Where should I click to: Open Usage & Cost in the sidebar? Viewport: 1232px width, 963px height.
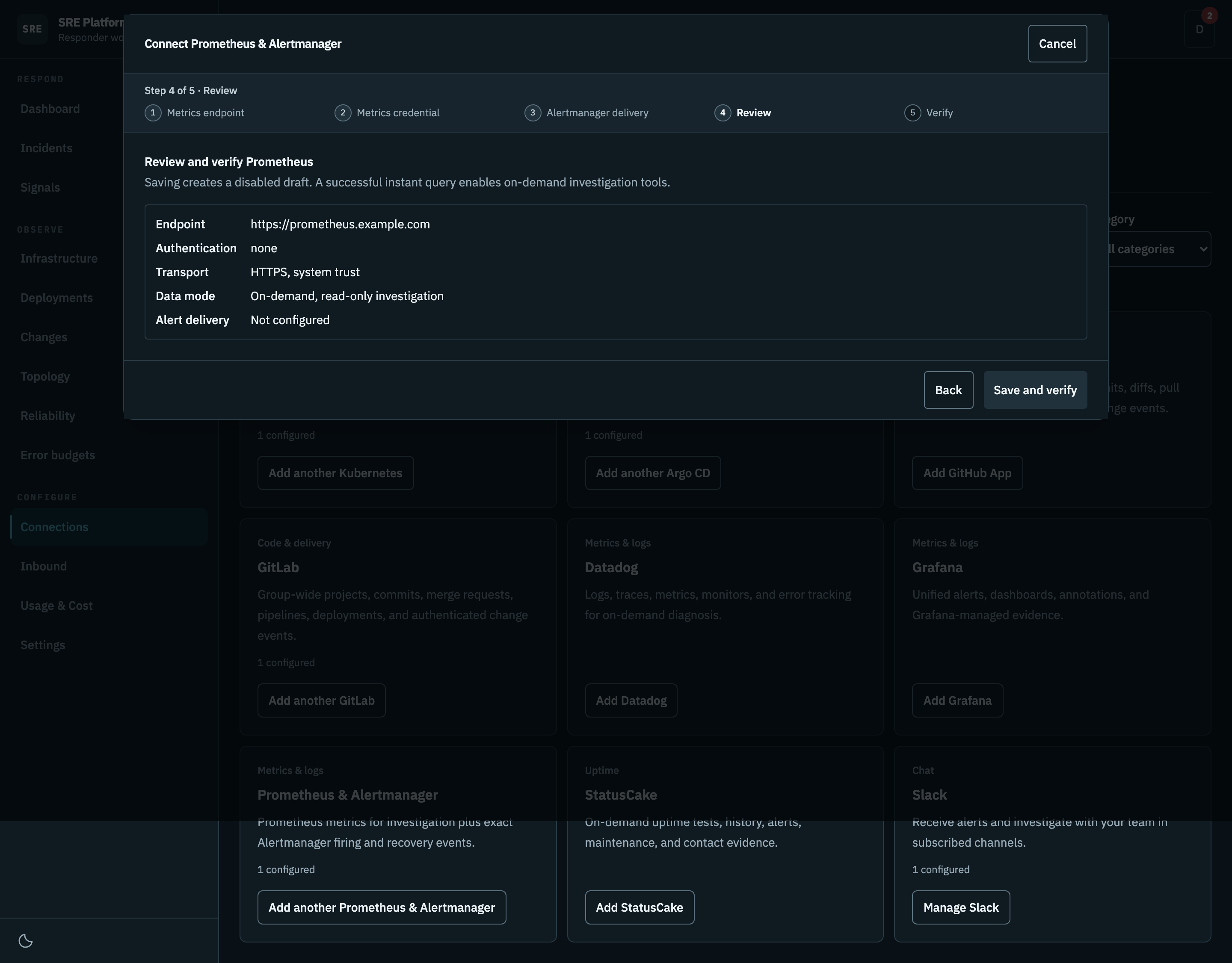click(x=109, y=606)
